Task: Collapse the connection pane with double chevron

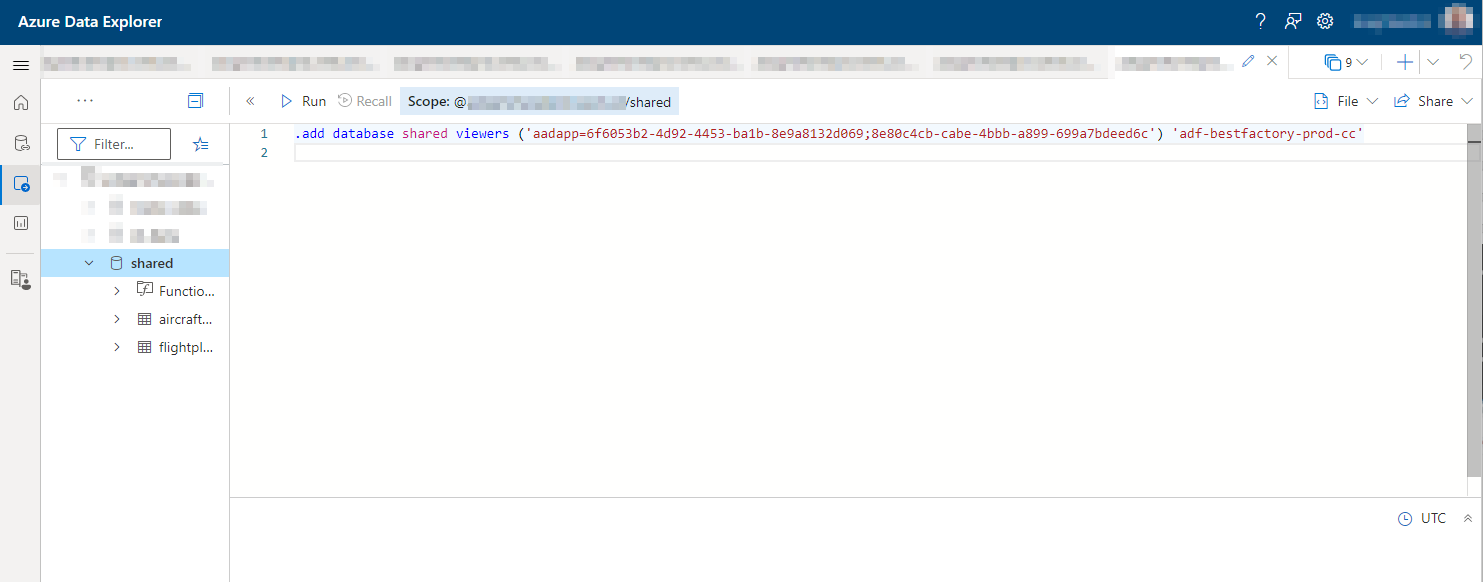Action: click(250, 101)
